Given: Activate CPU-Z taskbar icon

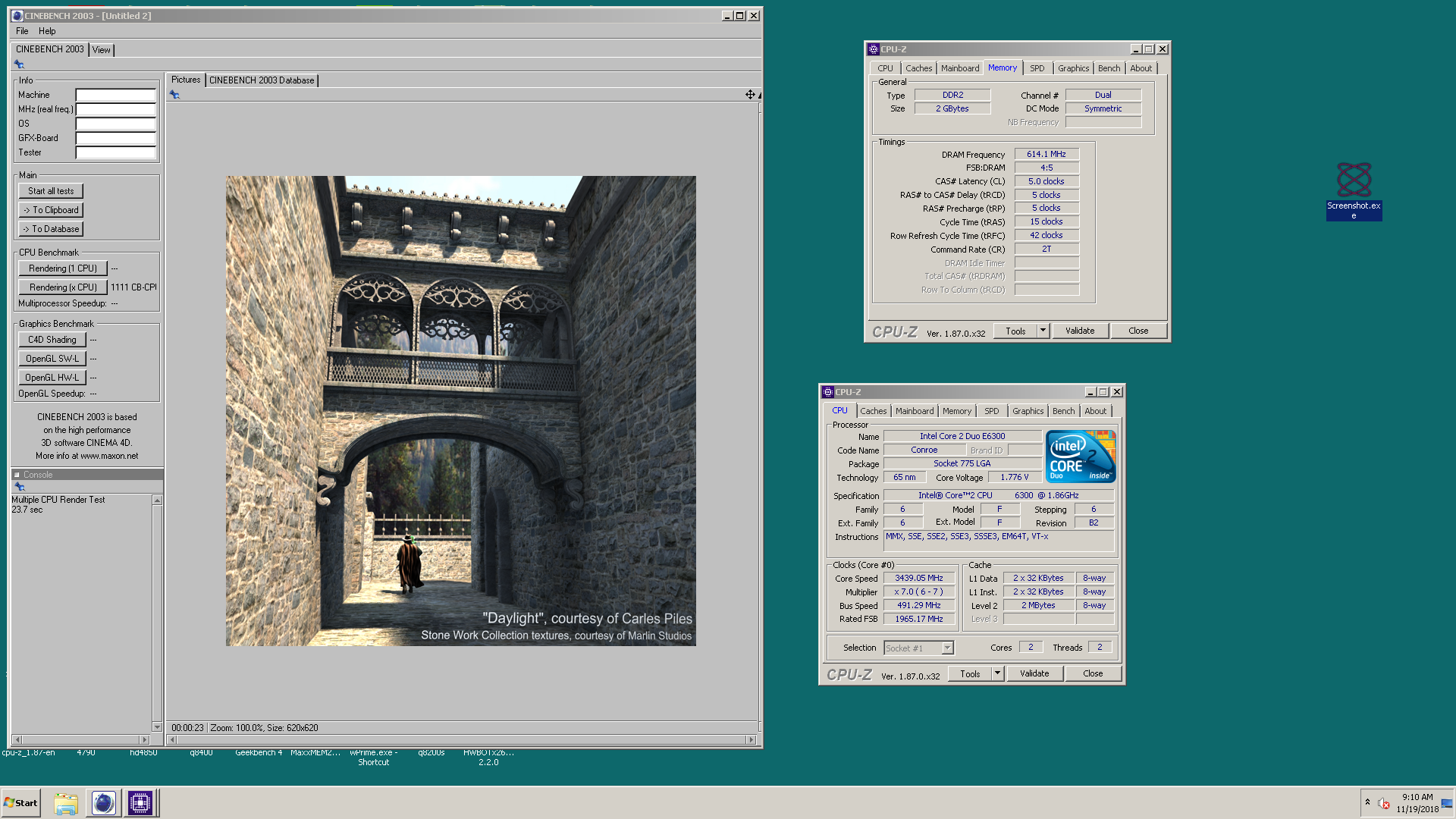Looking at the screenshot, I should pyautogui.click(x=140, y=803).
